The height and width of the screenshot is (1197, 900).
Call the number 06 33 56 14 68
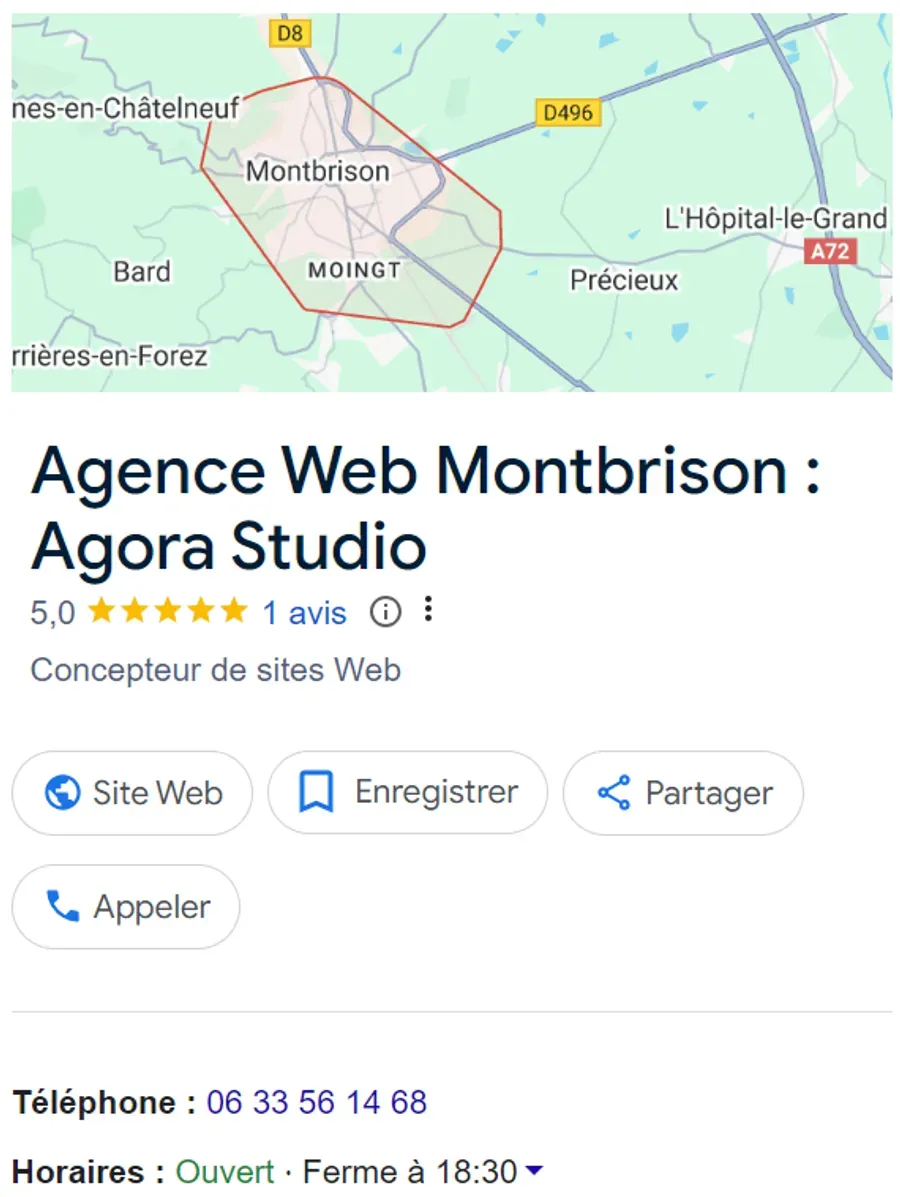316,1102
